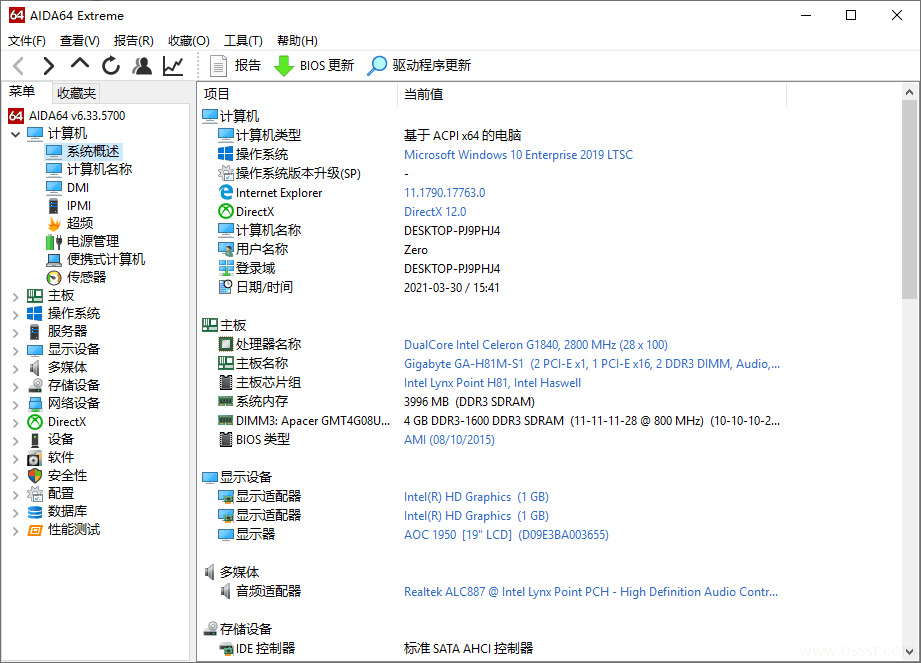Viewport: 921px width, 663px height.
Task: Click the 操作系统 Windows logo in details list
Action: [226, 154]
